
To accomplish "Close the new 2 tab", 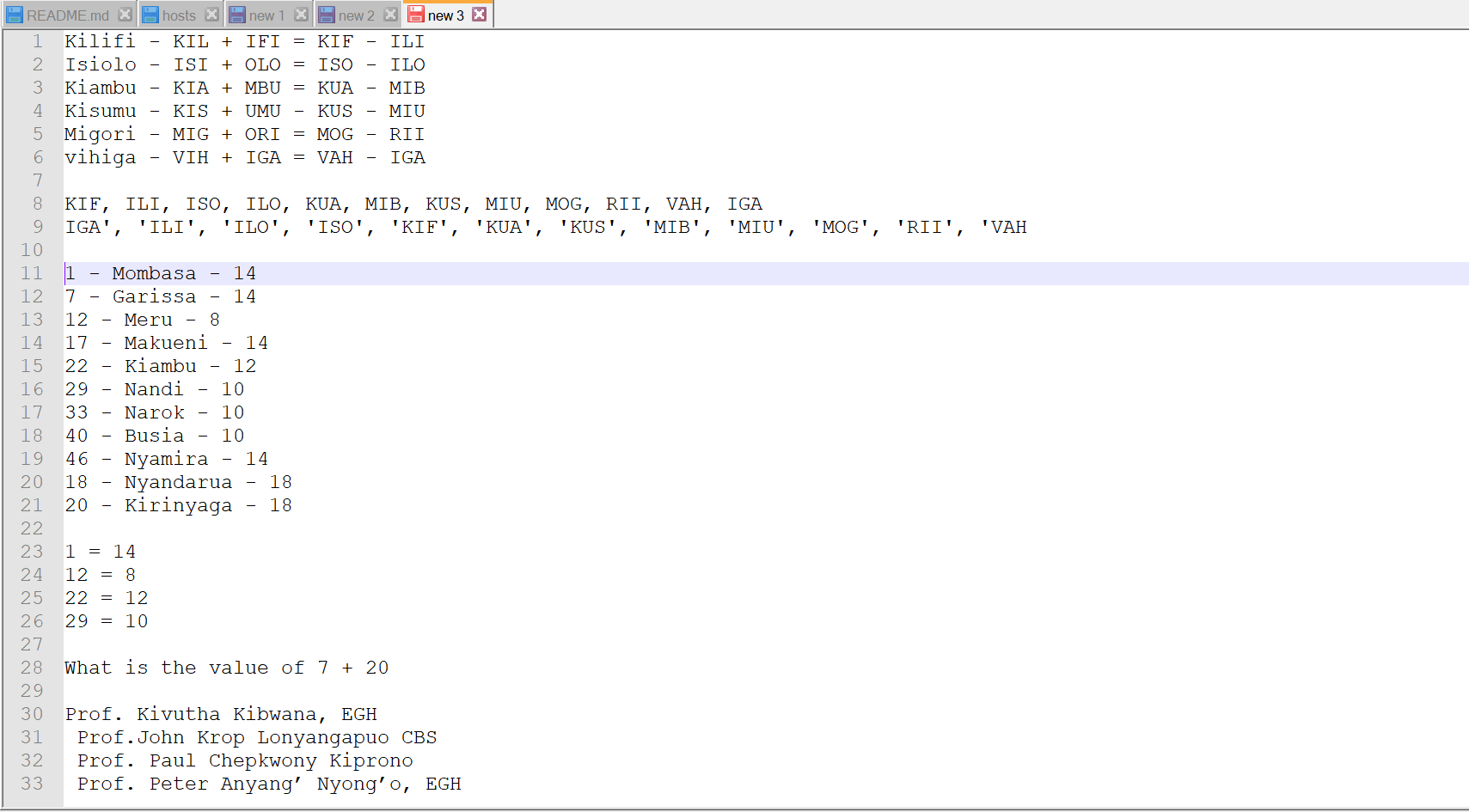I will coord(390,15).
